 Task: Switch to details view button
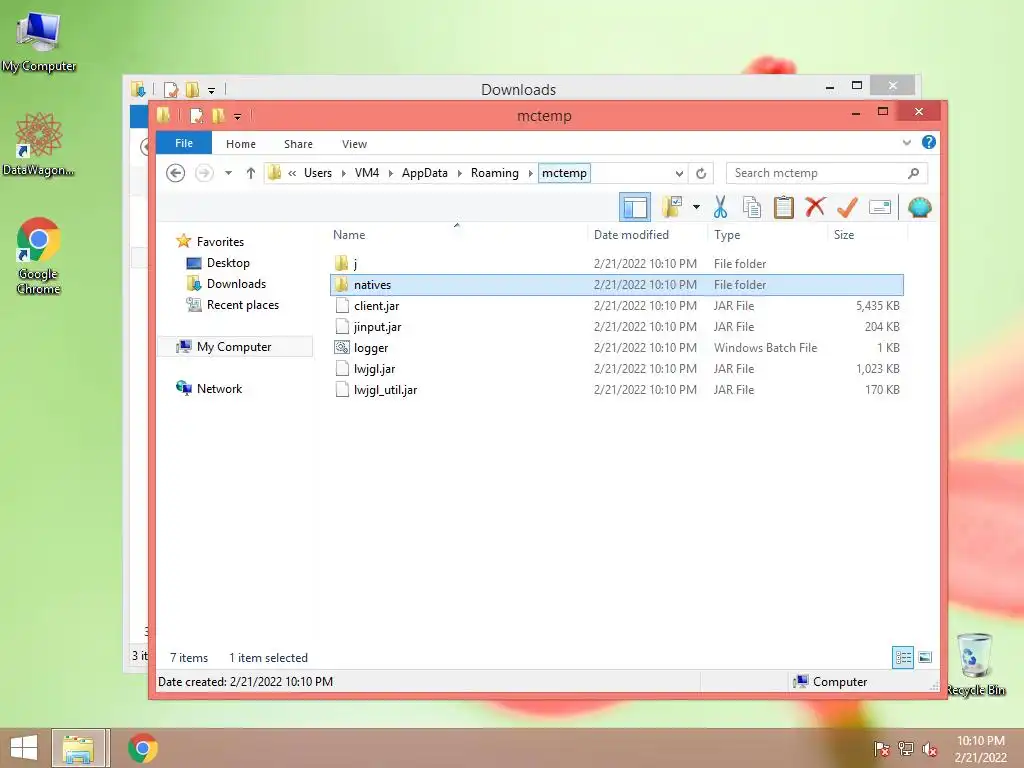click(903, 658)
